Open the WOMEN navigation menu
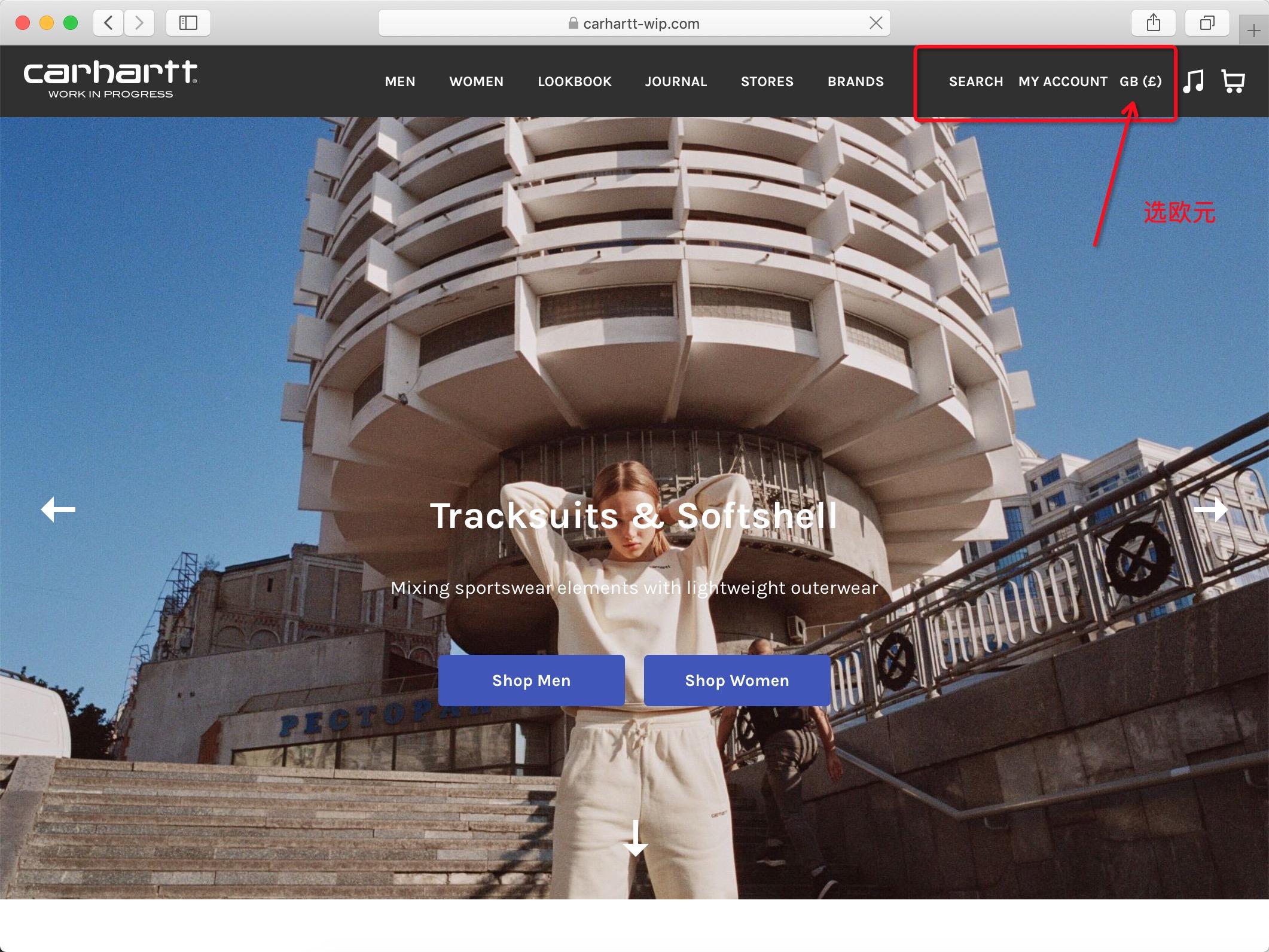 coord(476,81)
